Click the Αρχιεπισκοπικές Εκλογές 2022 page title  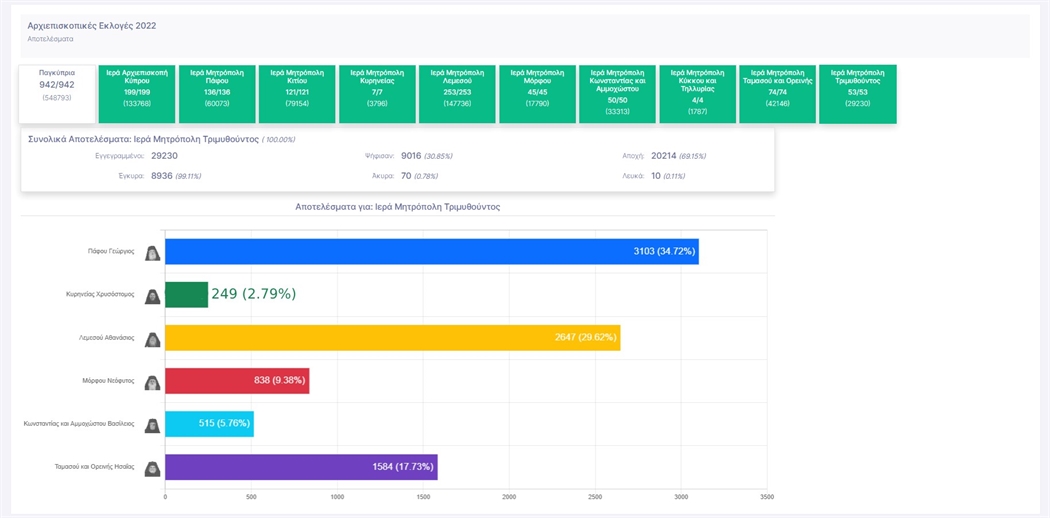tap(91, 26)
